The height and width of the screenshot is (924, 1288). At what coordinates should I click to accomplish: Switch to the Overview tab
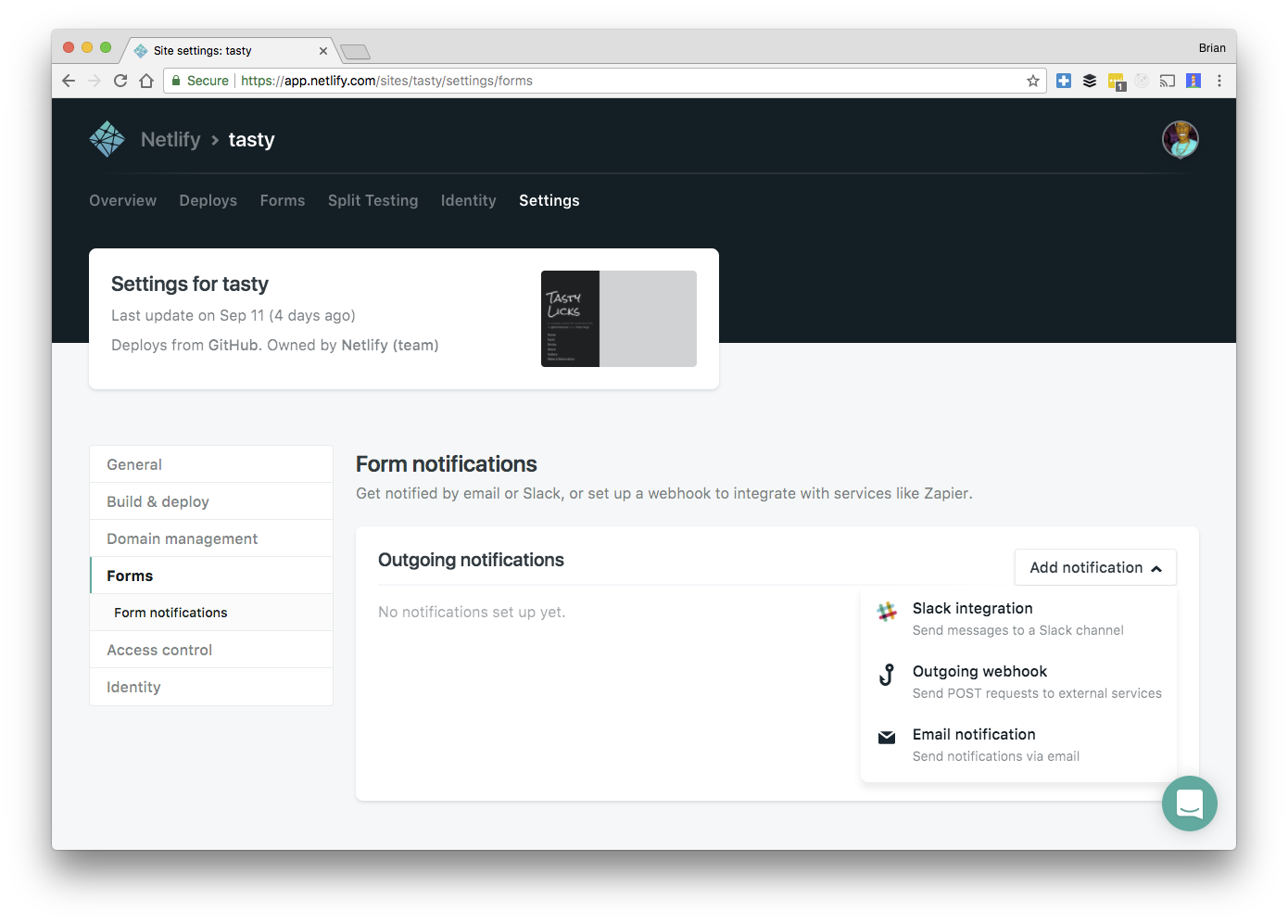pos(122,200)
